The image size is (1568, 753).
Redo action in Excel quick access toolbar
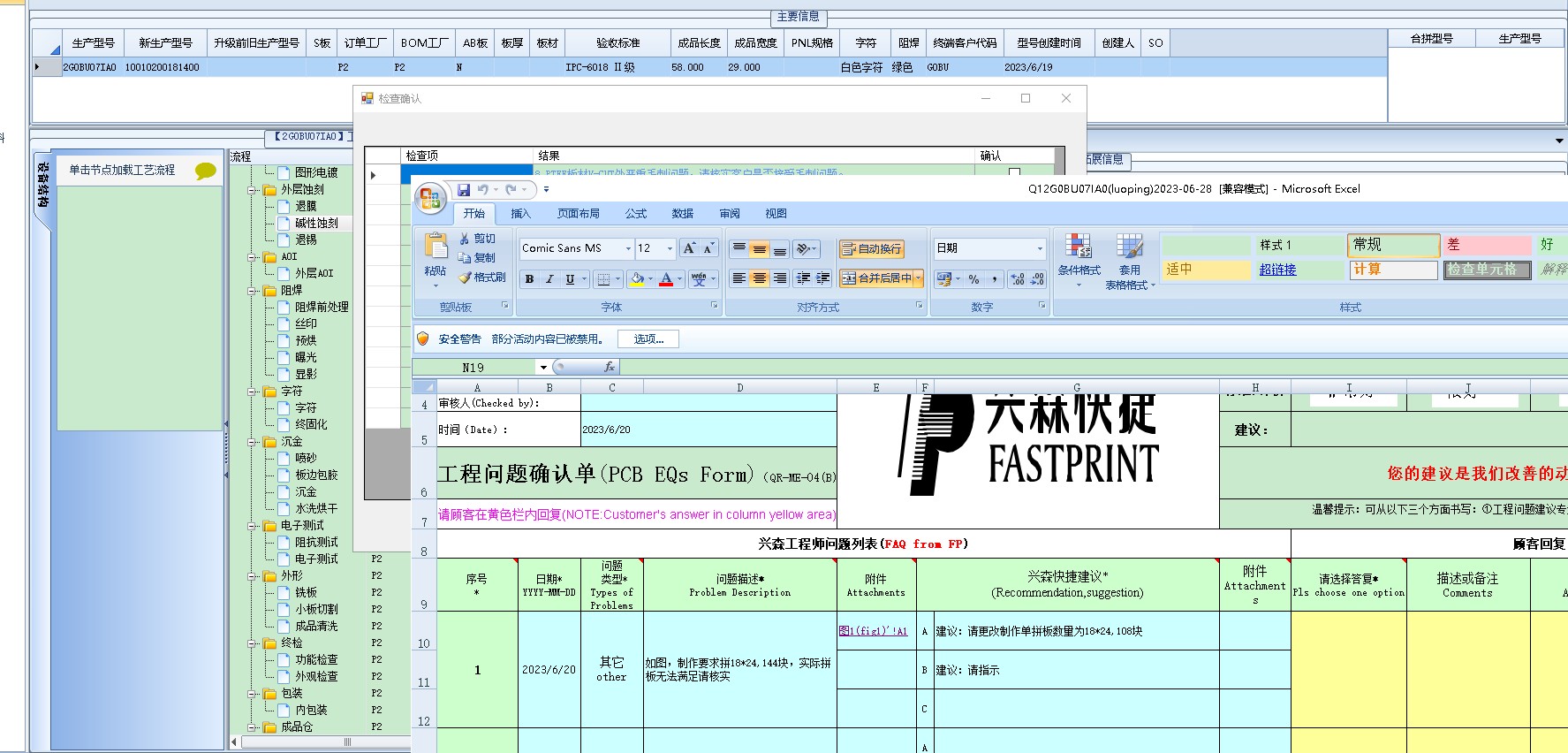pyautogui.click(x=511, y=189)
